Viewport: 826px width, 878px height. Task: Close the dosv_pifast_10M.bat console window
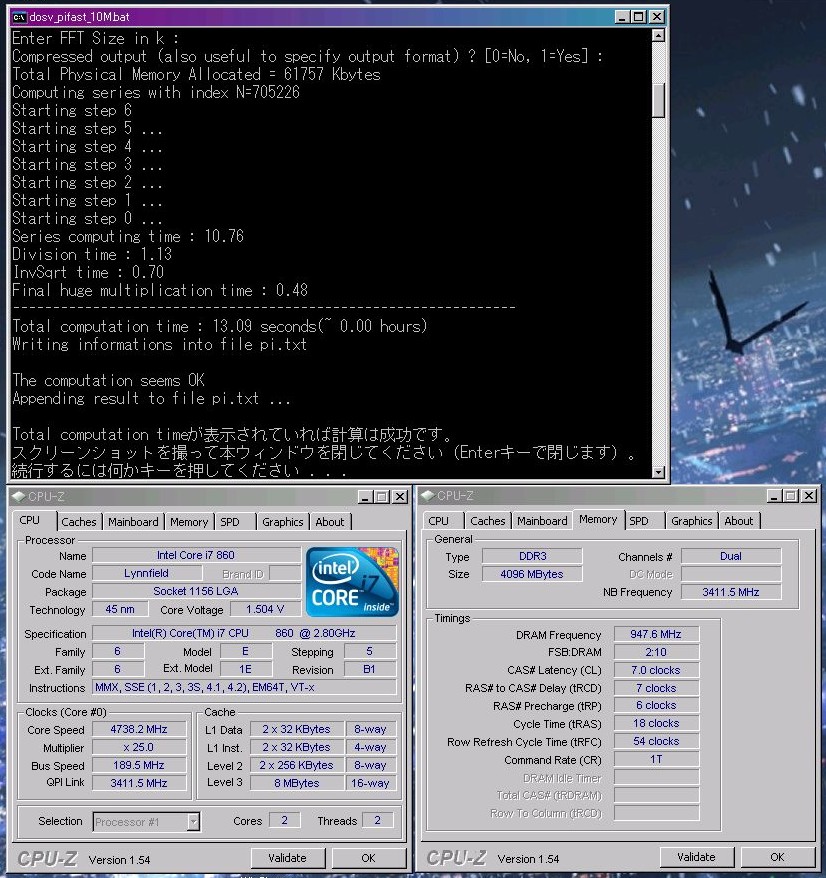click(x=657, y=17)
